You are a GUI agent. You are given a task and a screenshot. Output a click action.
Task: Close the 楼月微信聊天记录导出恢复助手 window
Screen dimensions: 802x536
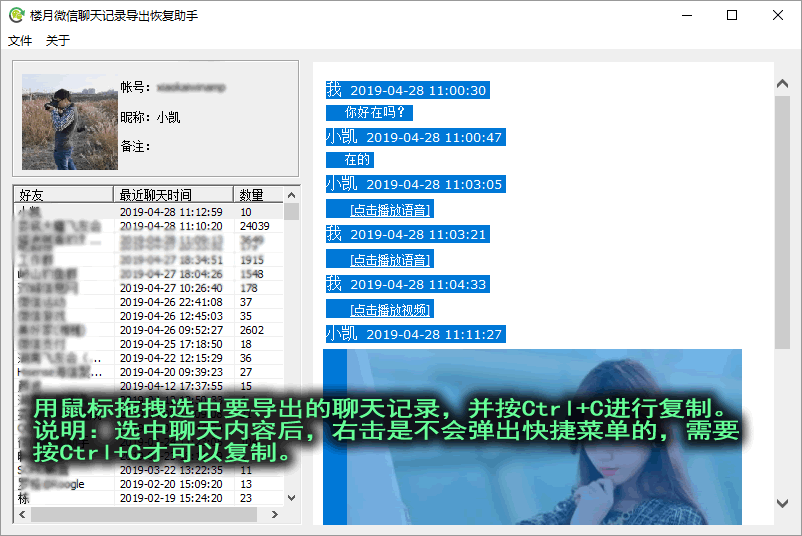777,15
